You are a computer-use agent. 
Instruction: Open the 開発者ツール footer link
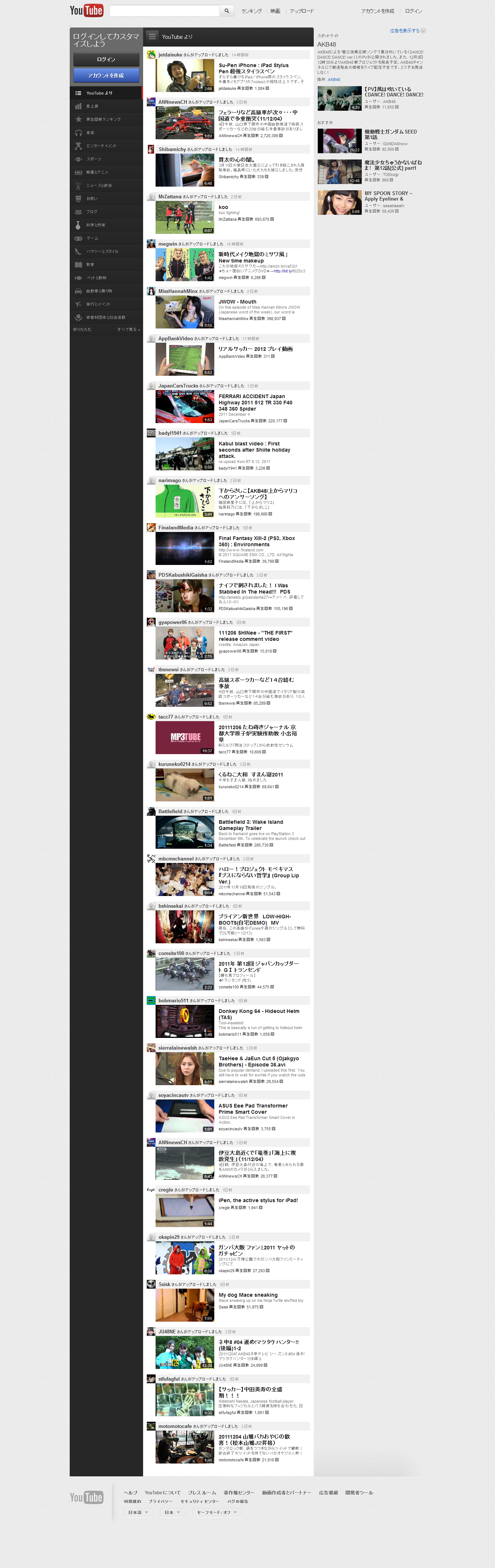click(x=359, y=1492)
